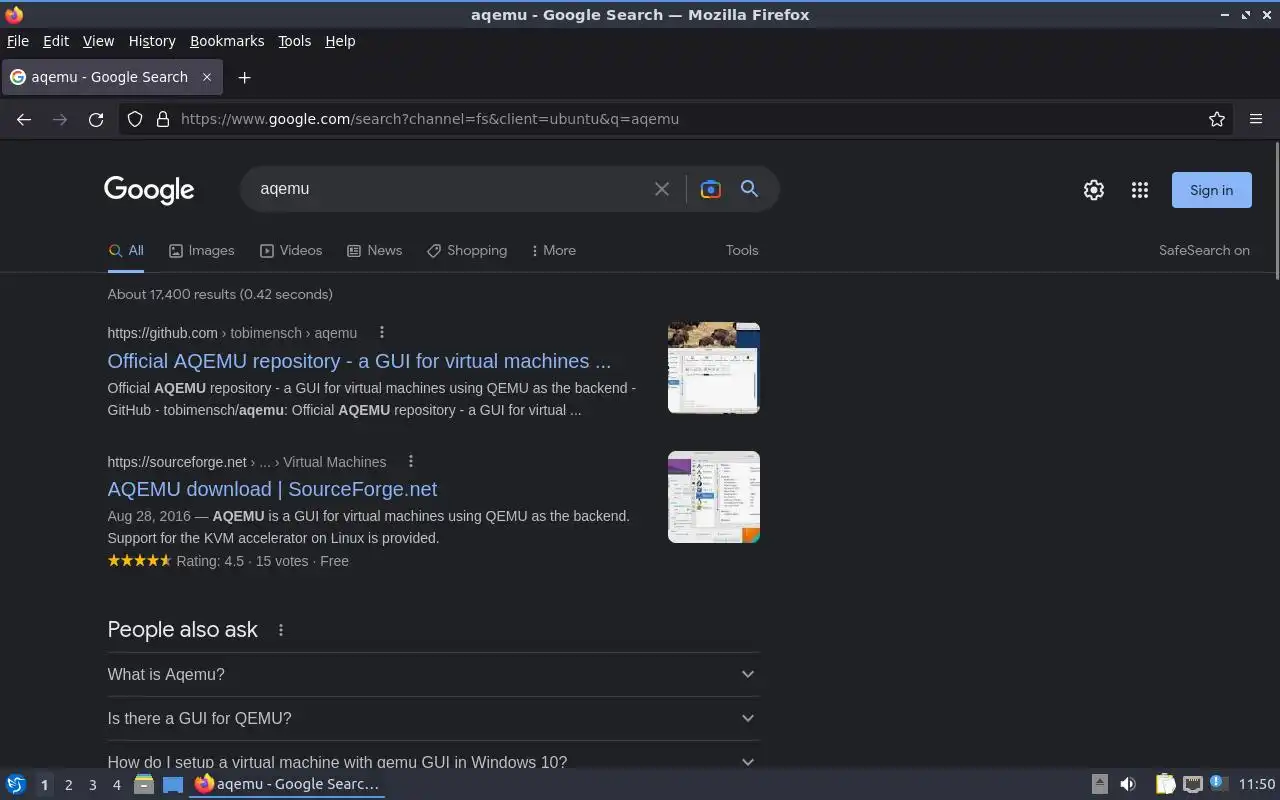View site security via the padlock icon

click(163, 119)
